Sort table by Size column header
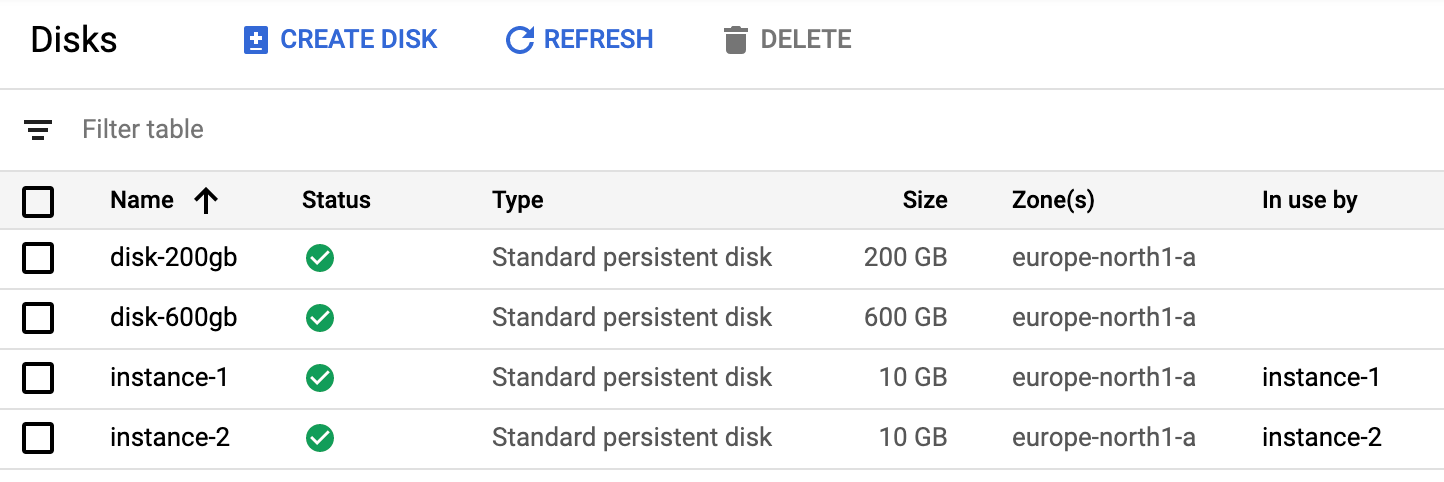This screenshot has height=482, width=1444. (x=924, y=200)
